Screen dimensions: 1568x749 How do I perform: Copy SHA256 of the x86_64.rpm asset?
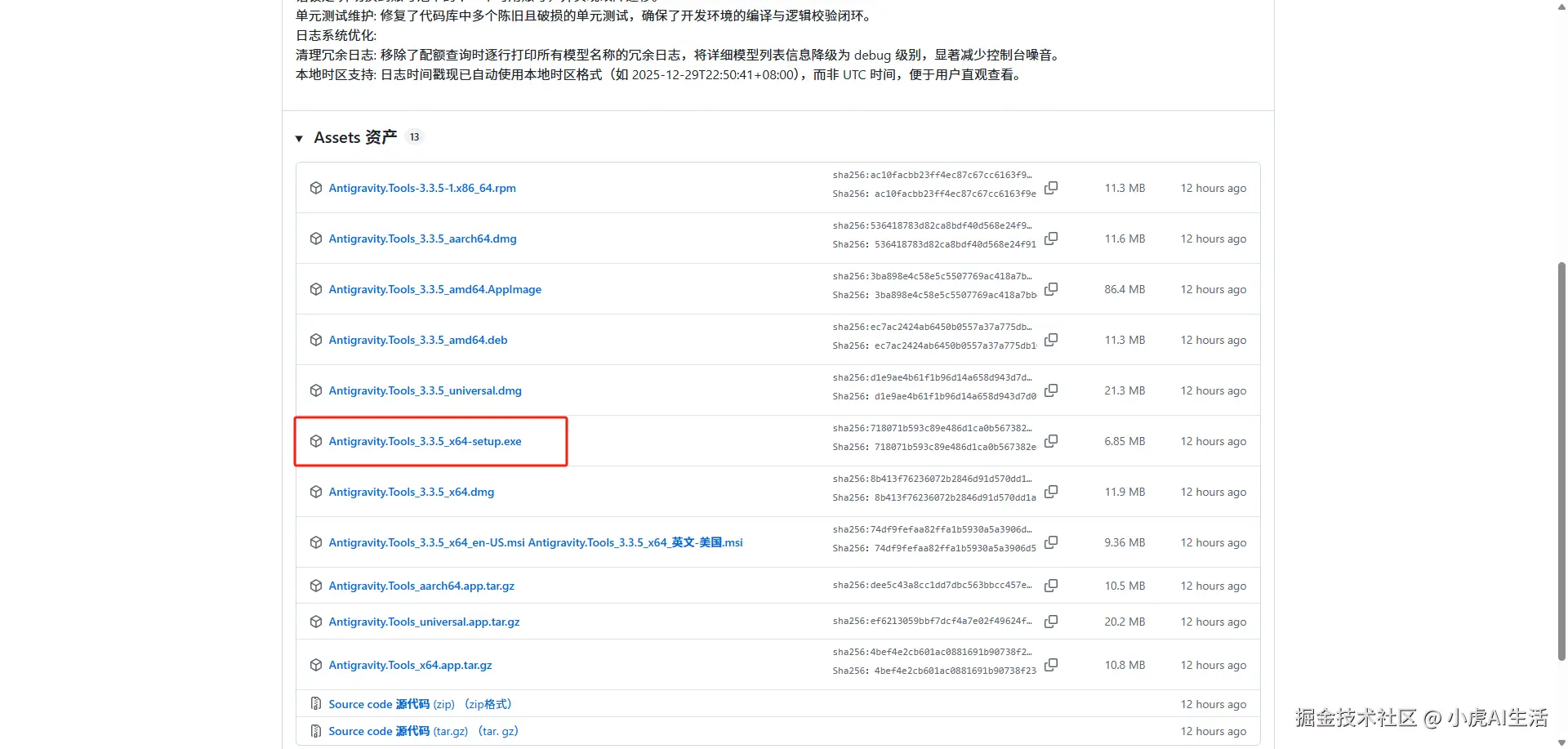pyautogui.click(x=1051, y=188)
